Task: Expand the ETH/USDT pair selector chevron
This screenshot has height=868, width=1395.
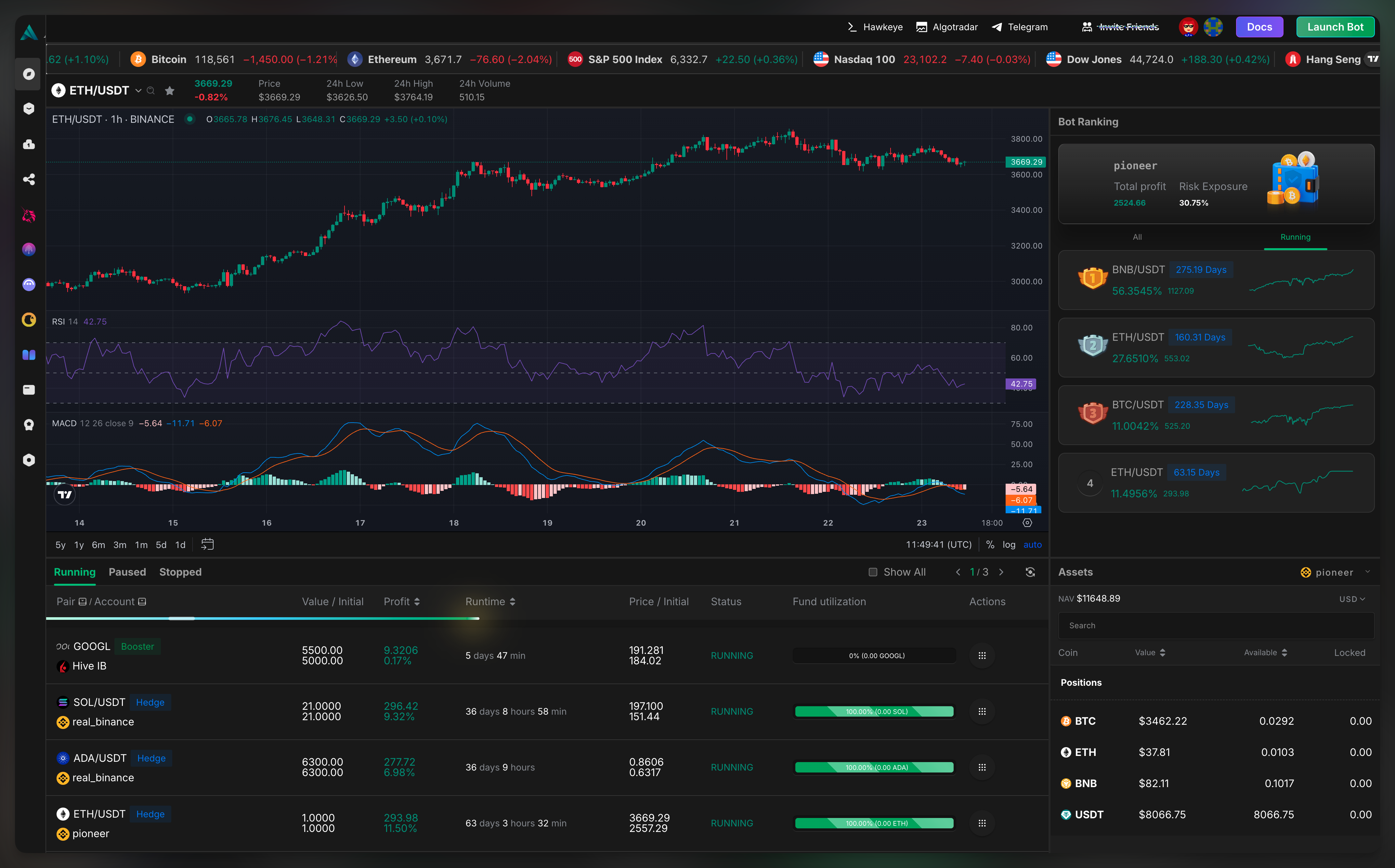Action: pyautogui.click(x=138, y=91)
